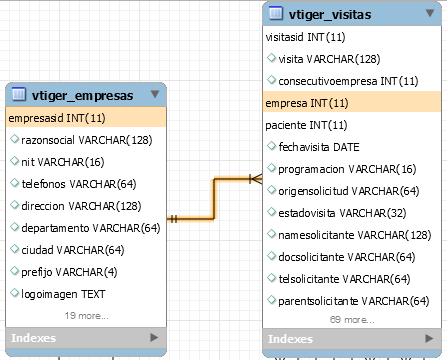447x360 pixels.
Task: Select the paciente INT(11) column row
Action: 352,125
